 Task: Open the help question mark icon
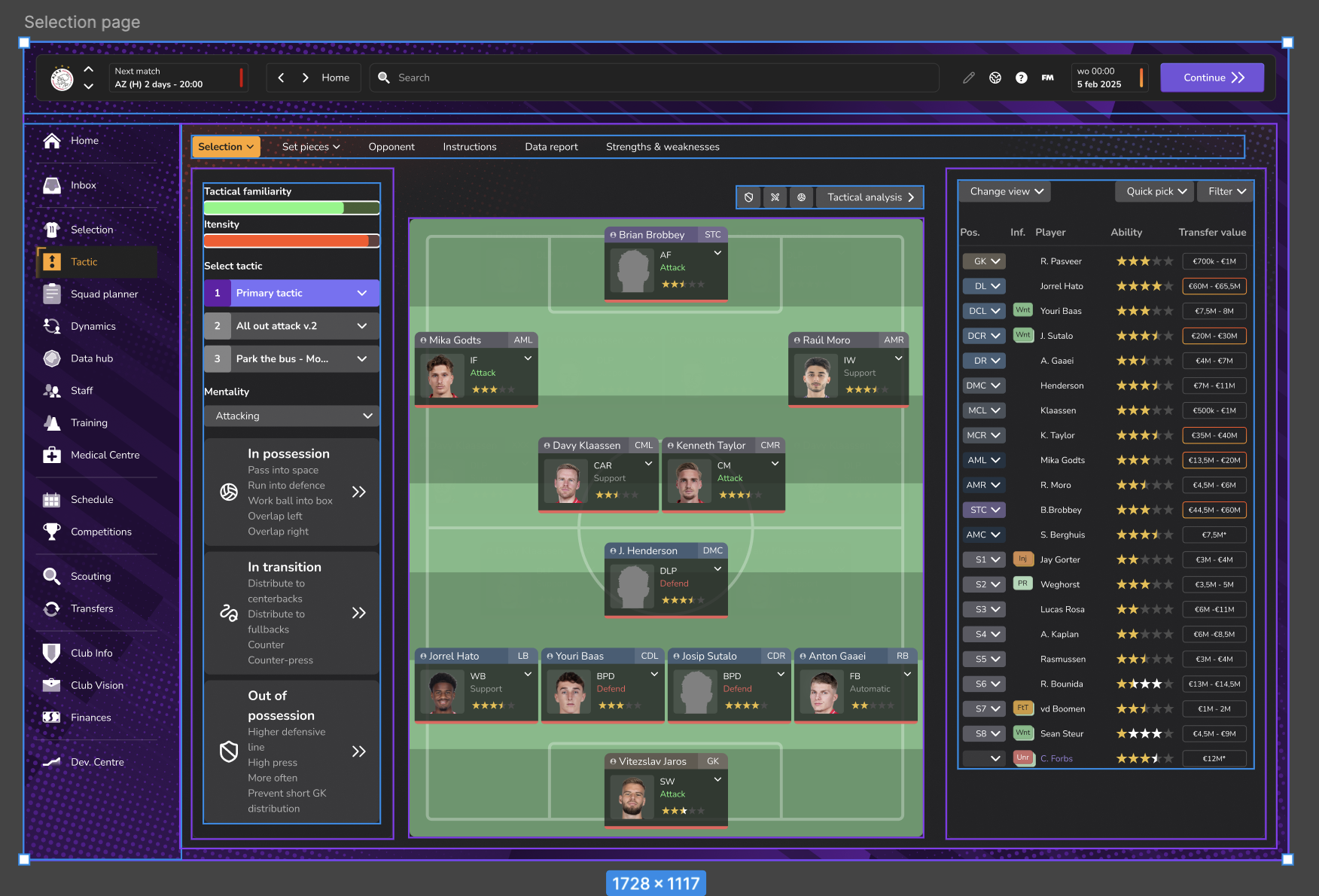(1021, 78)
